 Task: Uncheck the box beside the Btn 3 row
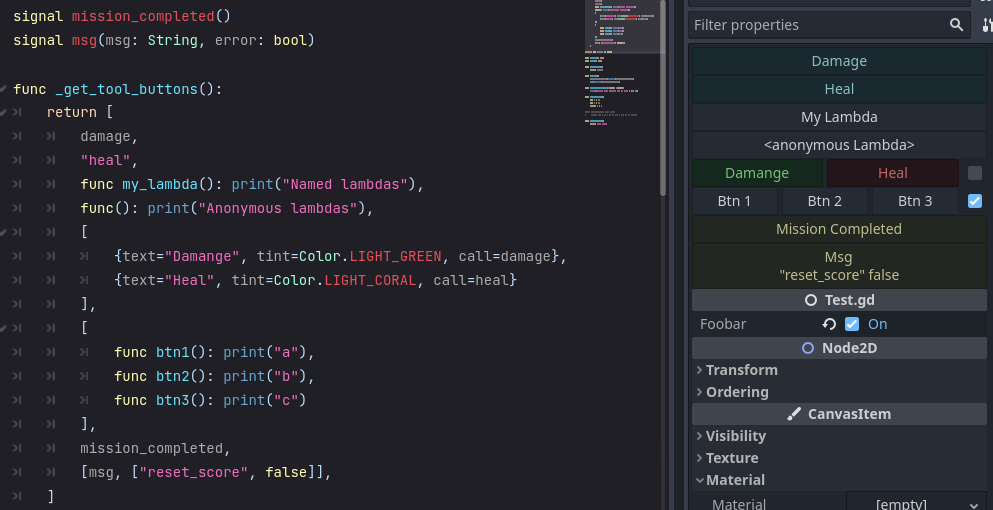click(975, 201)
